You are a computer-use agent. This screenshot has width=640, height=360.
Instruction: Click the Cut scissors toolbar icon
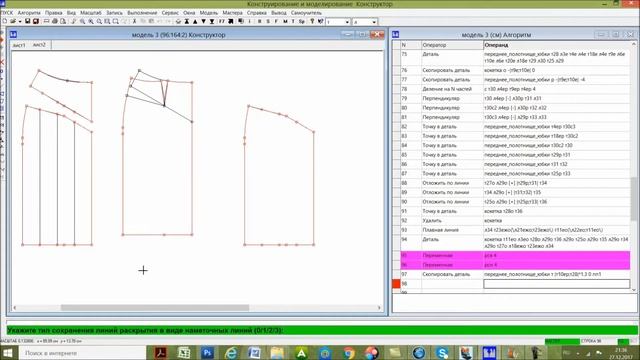[x=135, y=21]
